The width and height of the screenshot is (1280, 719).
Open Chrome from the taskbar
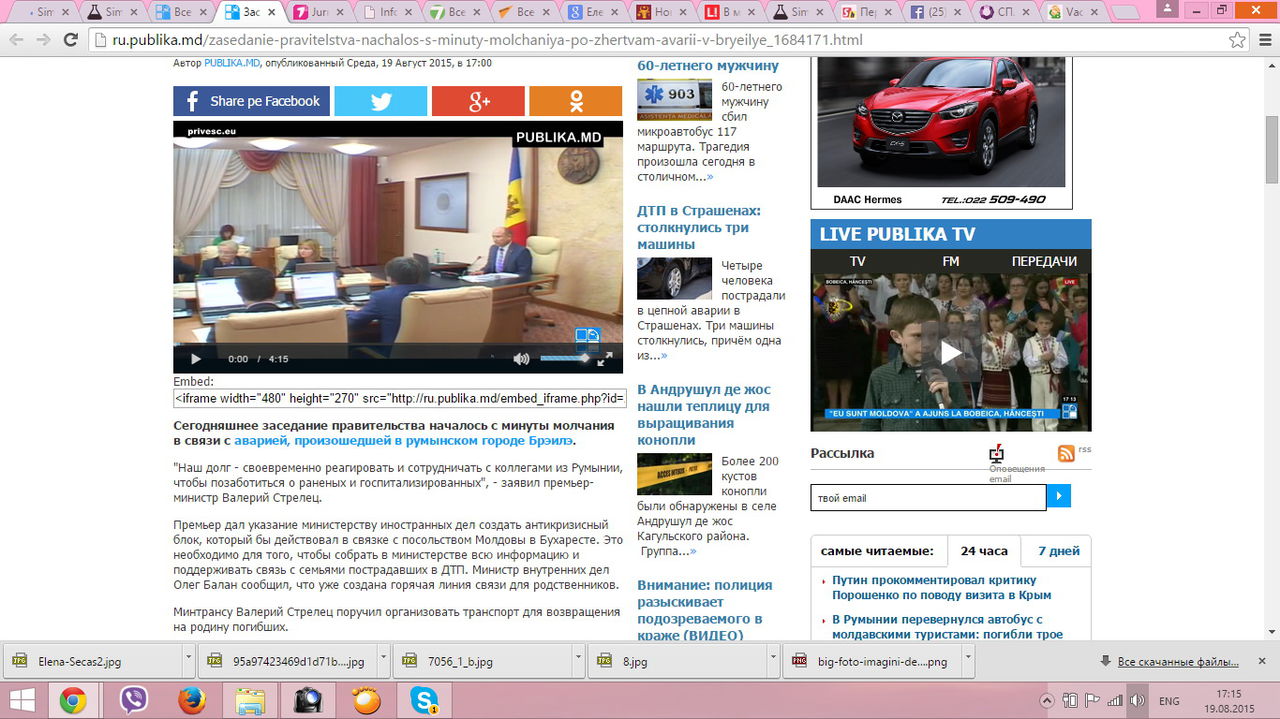[x=72, y=701]
